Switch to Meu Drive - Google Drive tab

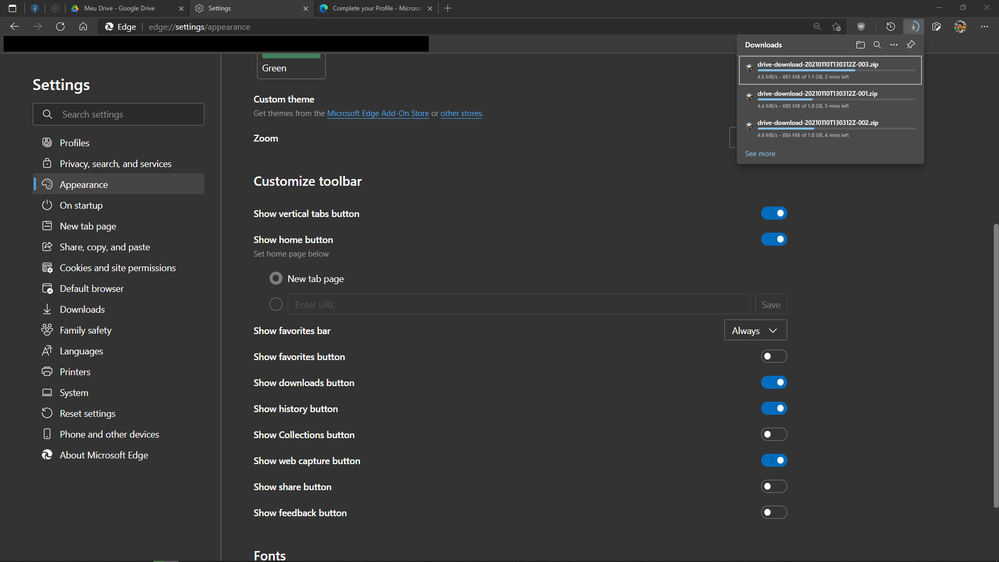120,8
